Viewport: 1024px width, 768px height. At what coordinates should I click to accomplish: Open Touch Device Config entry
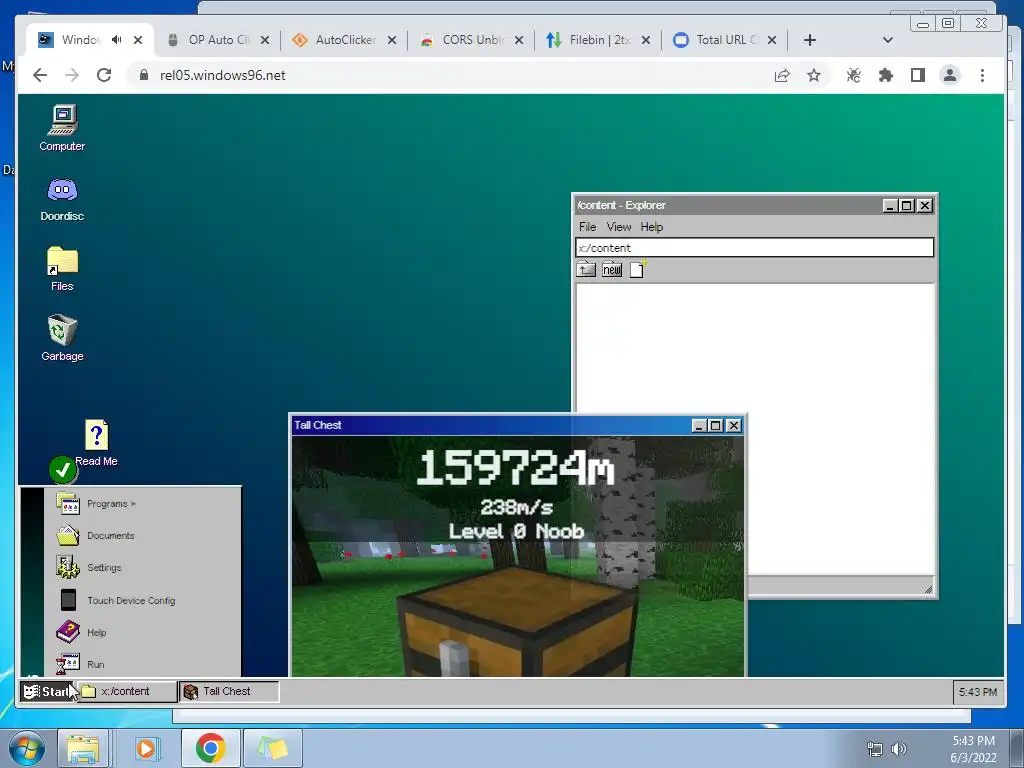click(x=143, y=600)
